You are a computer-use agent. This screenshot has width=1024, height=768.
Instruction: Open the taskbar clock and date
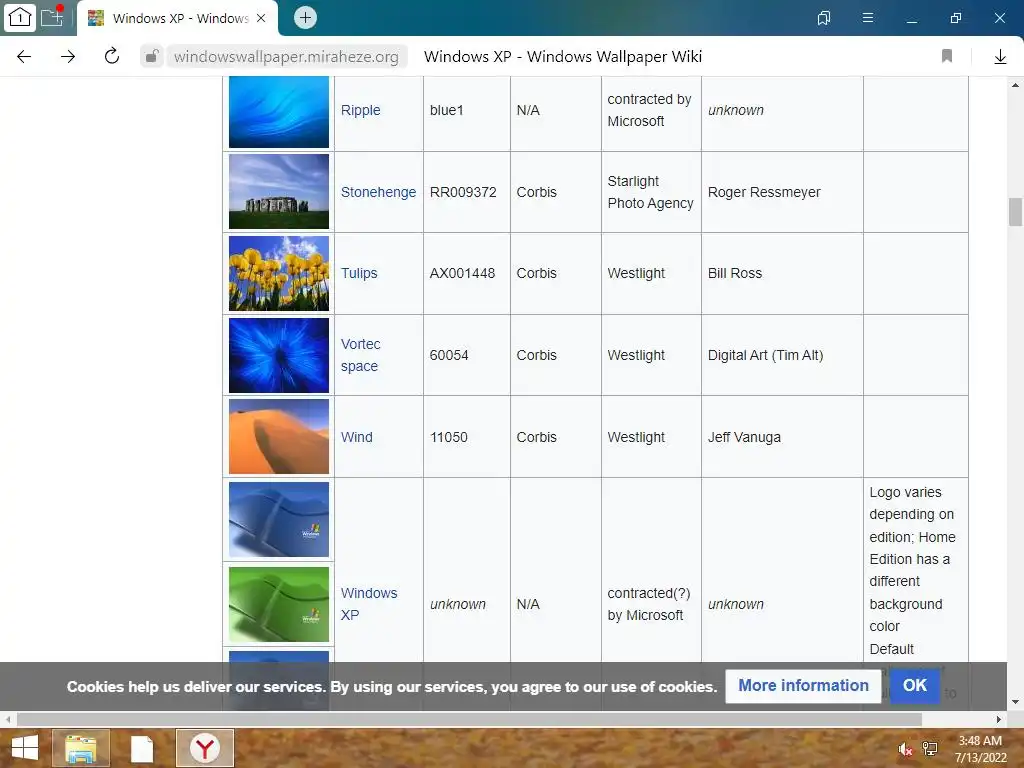pyautogui.click(x=980, y=749)
